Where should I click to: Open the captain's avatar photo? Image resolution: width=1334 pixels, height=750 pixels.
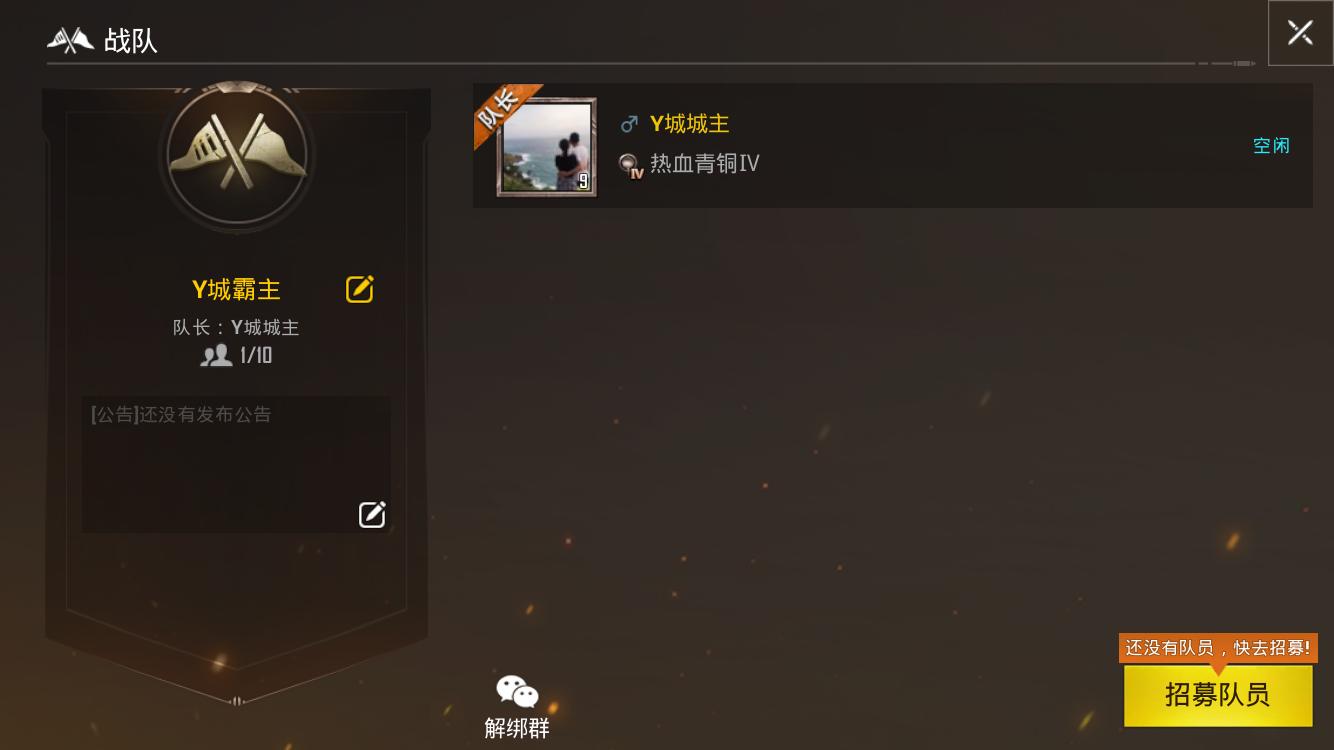pyautogui.click(x=547, y=147)
